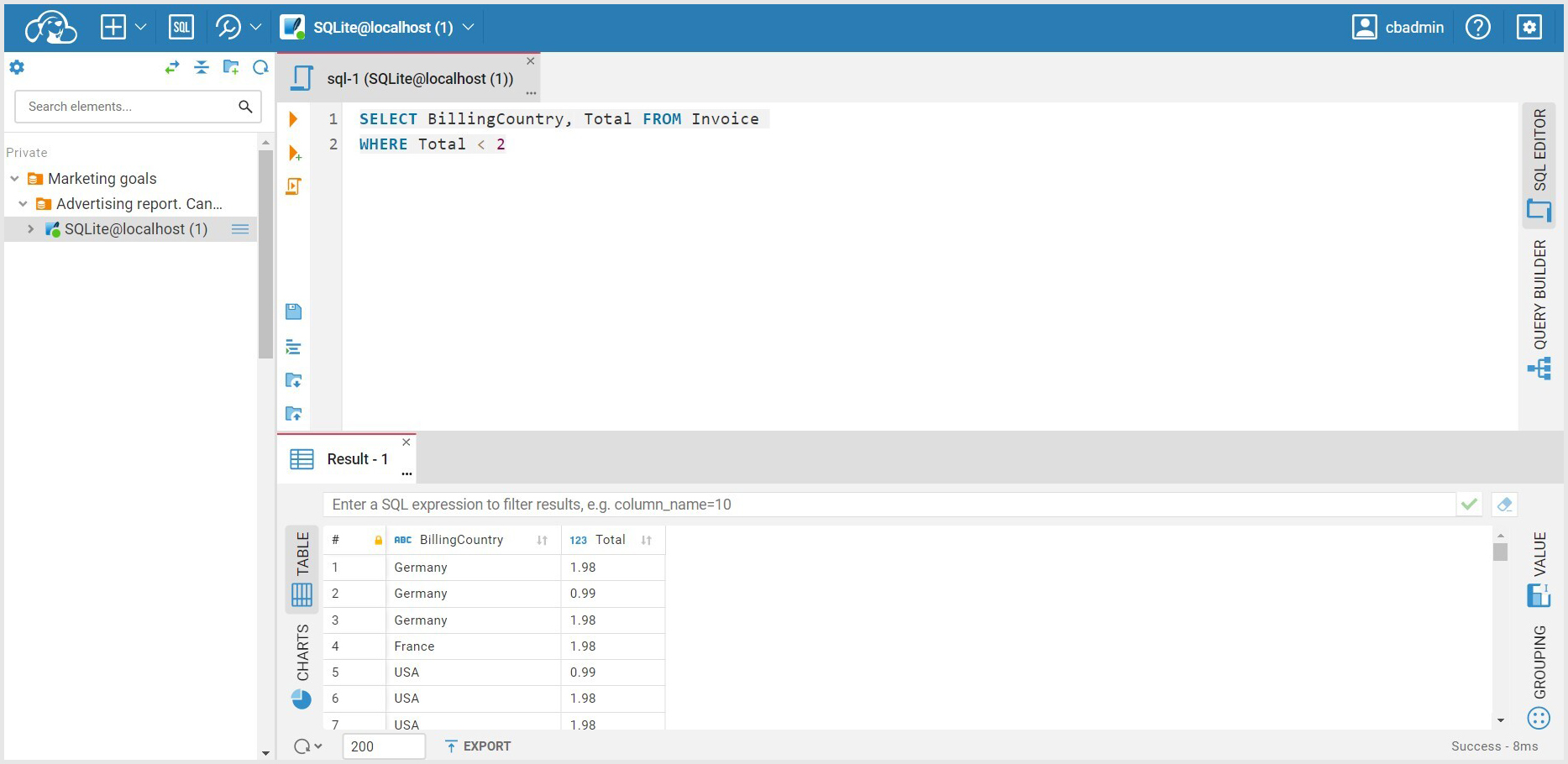Start the data EXPORT
The height and width of the screenshot is (764, 1568).
(x=478, y=746)
